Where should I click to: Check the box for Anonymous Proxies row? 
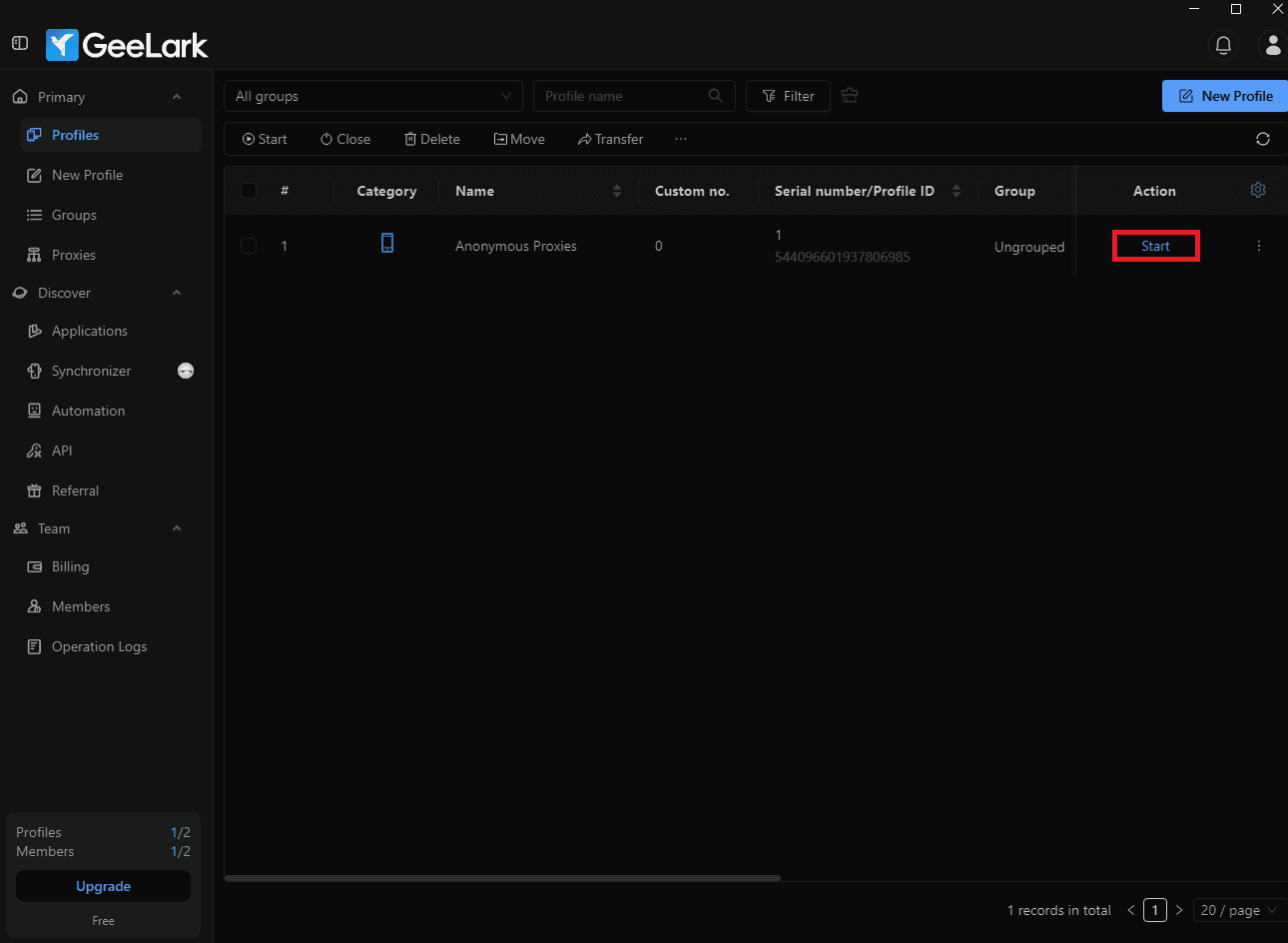249,246
